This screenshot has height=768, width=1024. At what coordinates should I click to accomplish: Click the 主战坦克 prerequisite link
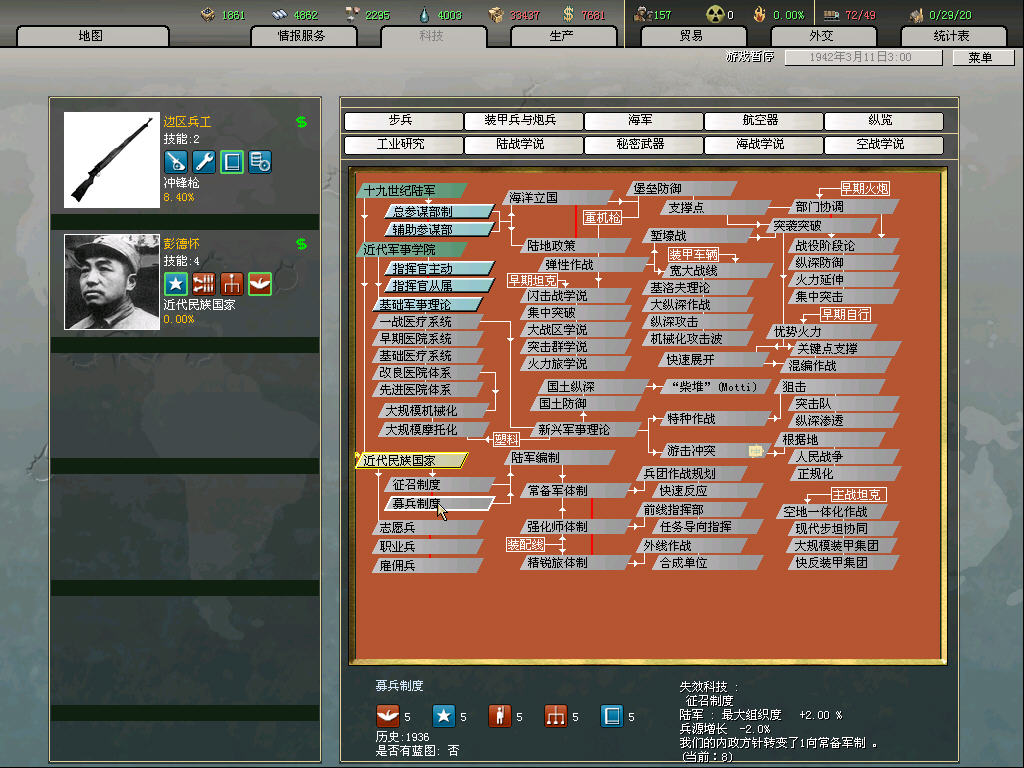pyautogui.click(x=858, y=494)
